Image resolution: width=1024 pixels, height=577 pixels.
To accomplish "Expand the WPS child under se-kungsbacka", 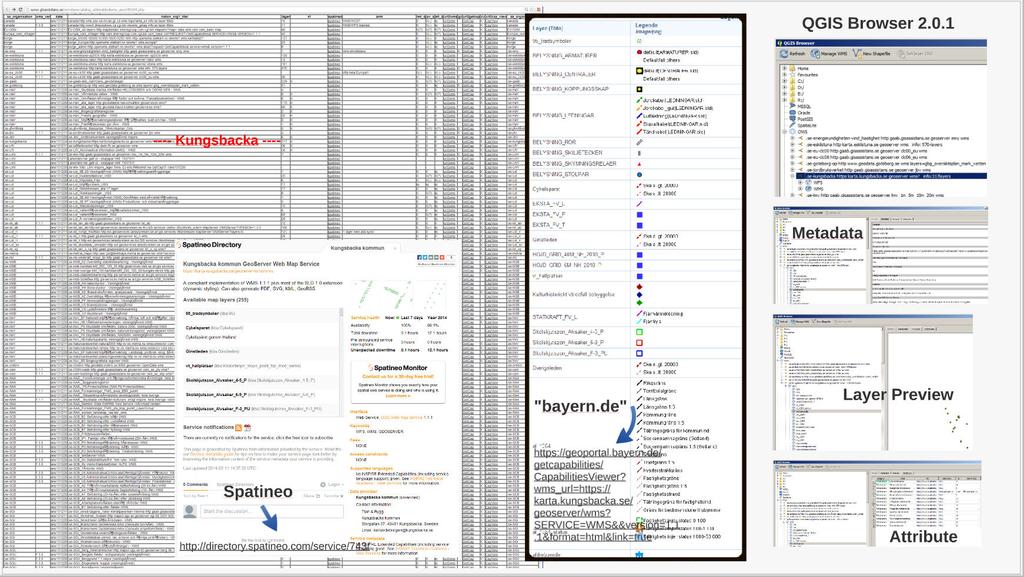I will click(801, 182).
